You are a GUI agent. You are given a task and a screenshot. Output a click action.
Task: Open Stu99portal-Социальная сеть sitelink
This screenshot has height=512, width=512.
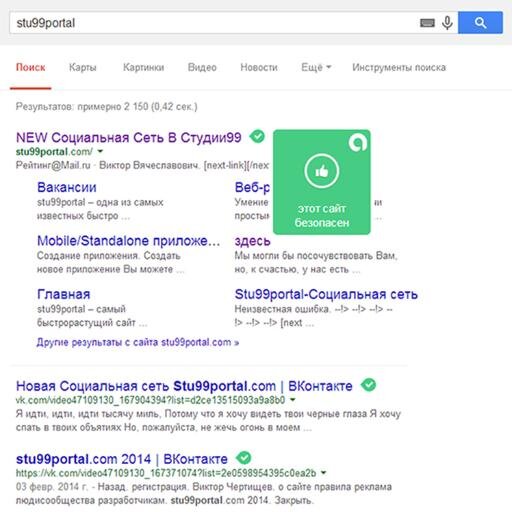point(326,294)
